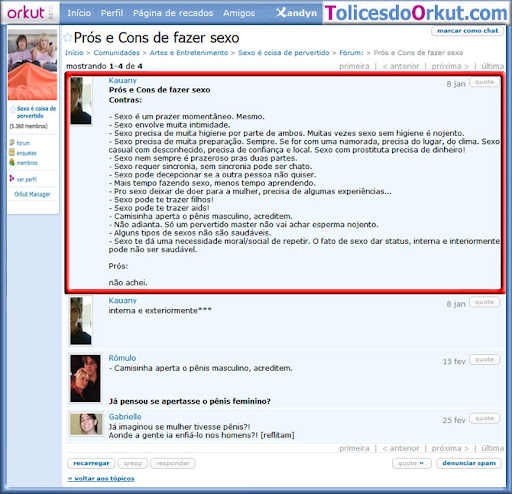Click the '25 fev' date on Gabrielle's post
The height and width of the screenshot is (494, 512).
[x=454, y=420]
